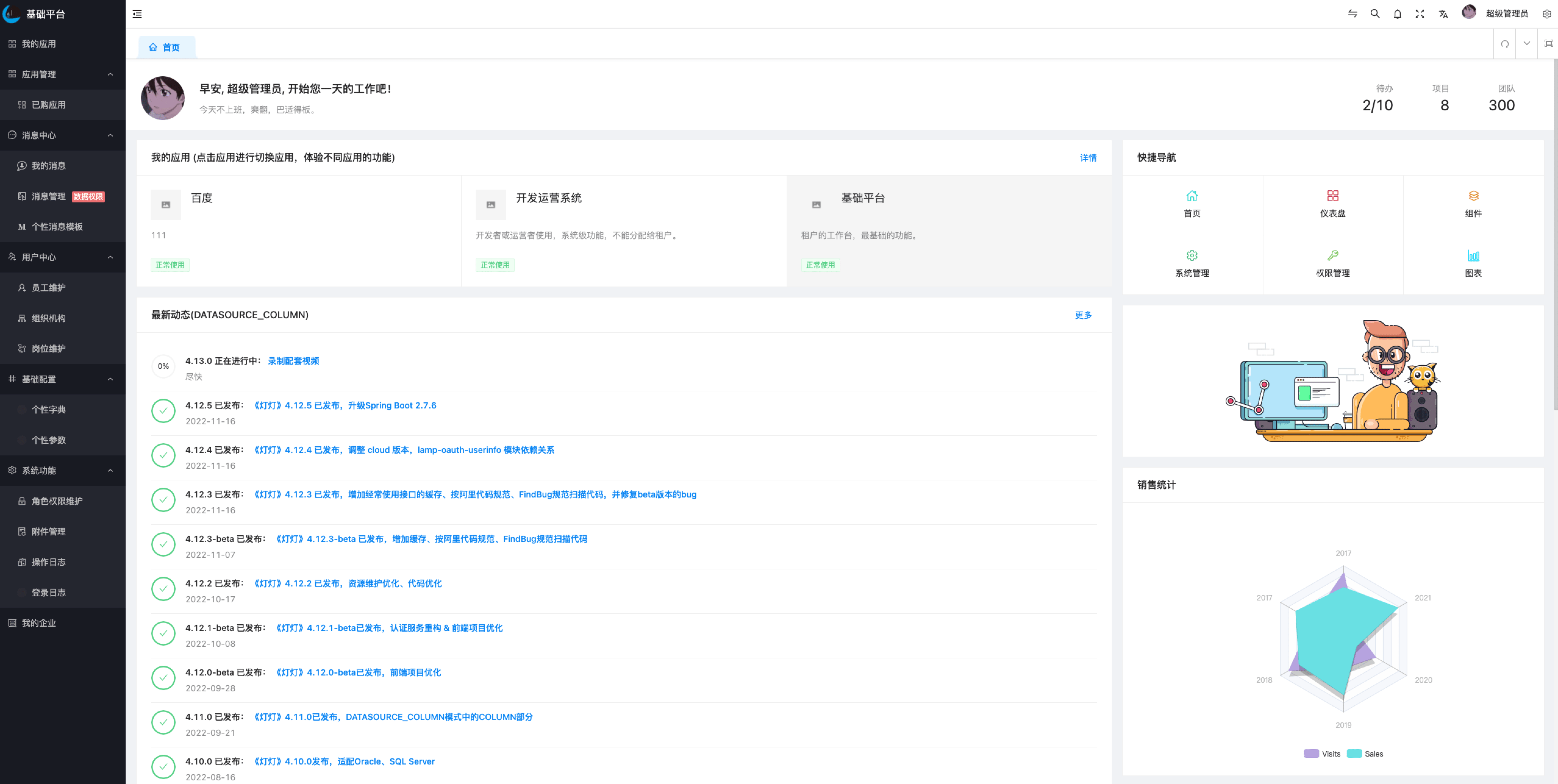Collapse sidebar with the menu fold icon
1558x784 pixels.
[x=137, y=14]
